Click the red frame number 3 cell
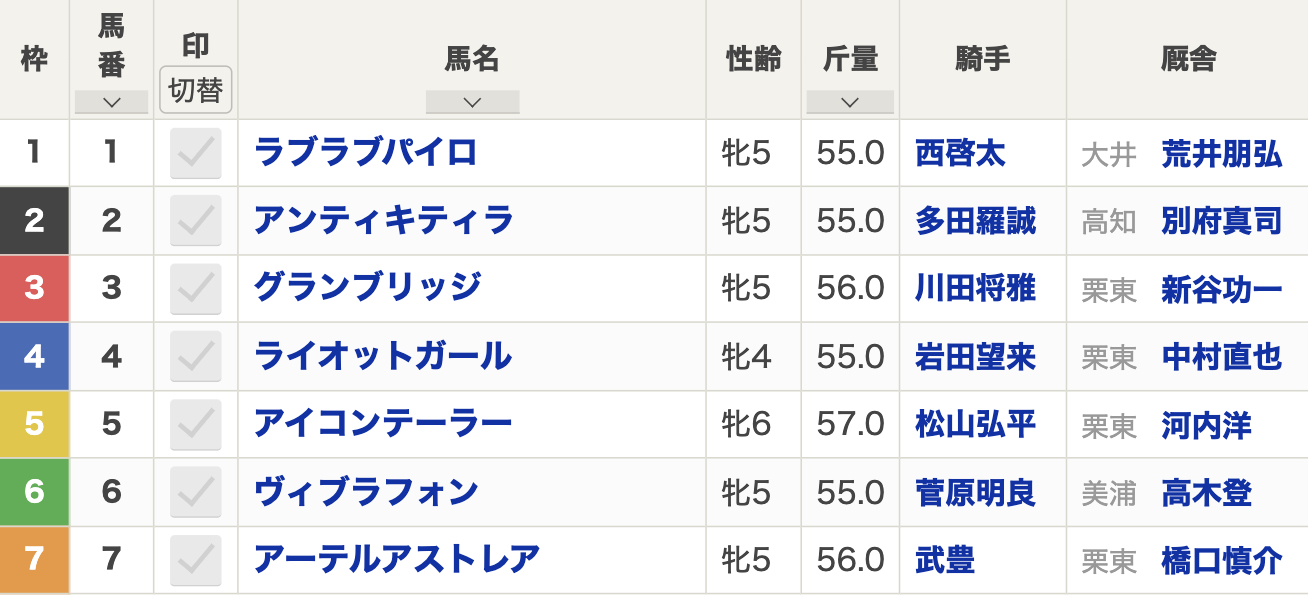This screenshot has width=1308, height=596. click(x=34, y=288)
